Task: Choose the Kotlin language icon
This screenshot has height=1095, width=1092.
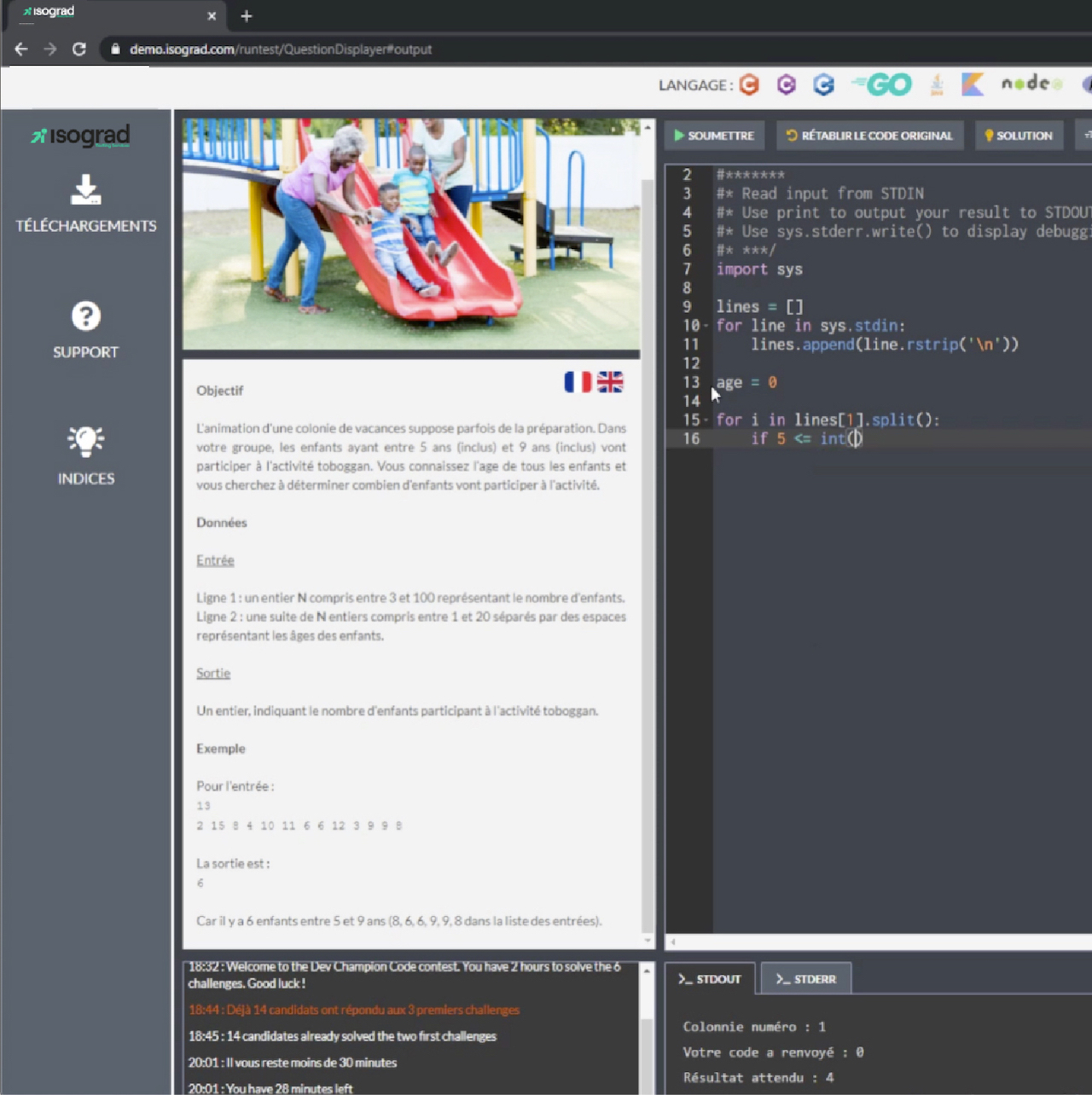Action: 973,84
